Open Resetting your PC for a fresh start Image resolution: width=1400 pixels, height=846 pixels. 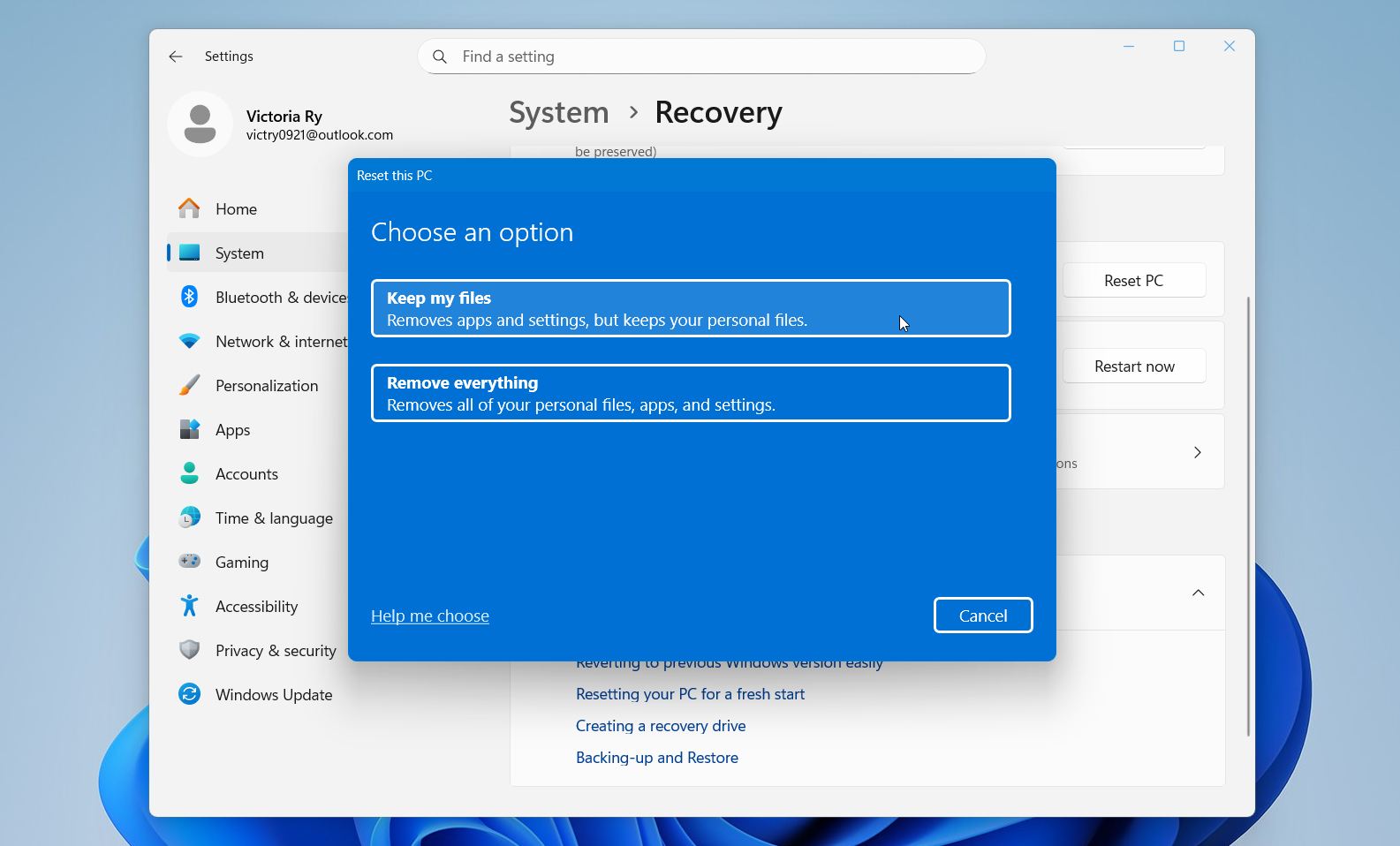pyautogui.click(x=690, y=694)
